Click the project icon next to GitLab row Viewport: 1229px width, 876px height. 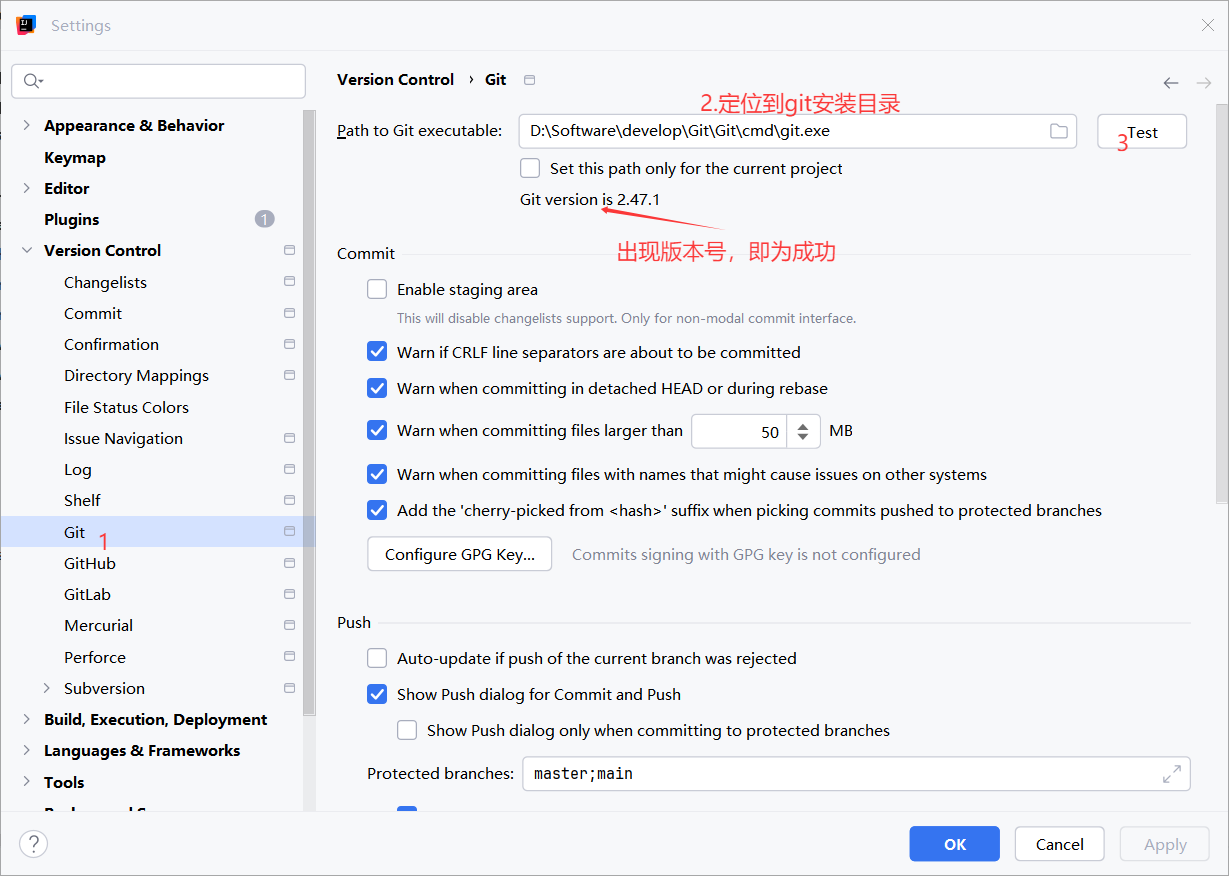pos(289,594)
